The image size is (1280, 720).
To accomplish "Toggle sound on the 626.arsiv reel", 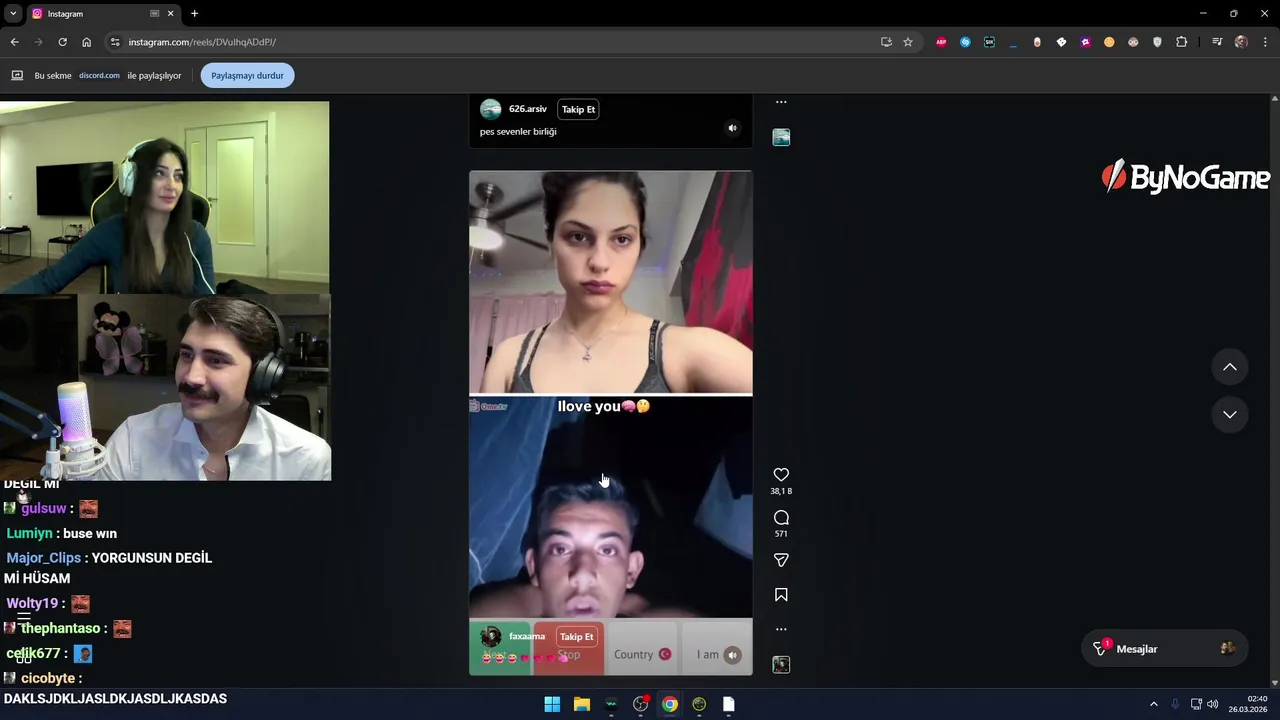I will 732,128.
